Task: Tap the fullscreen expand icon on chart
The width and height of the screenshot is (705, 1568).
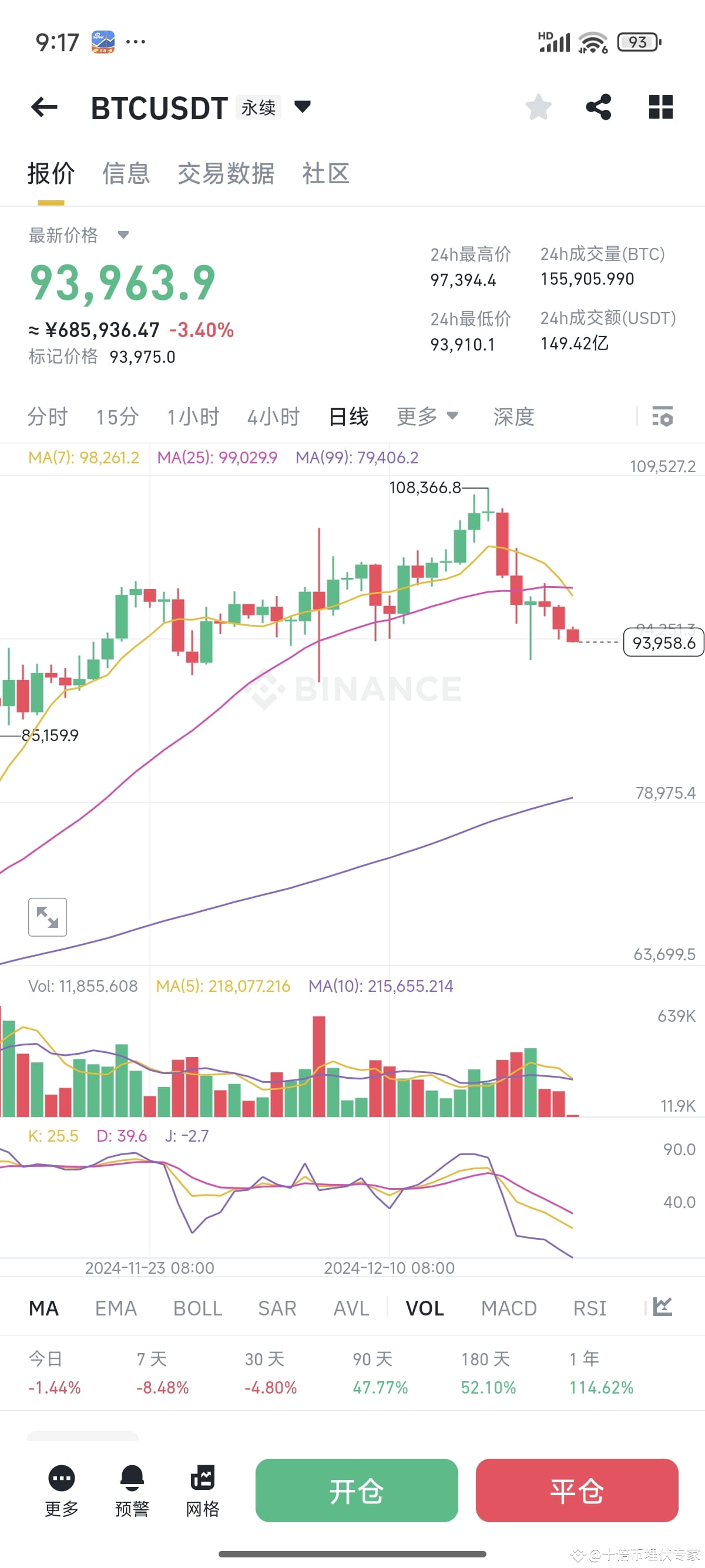Action: (48, 917)
